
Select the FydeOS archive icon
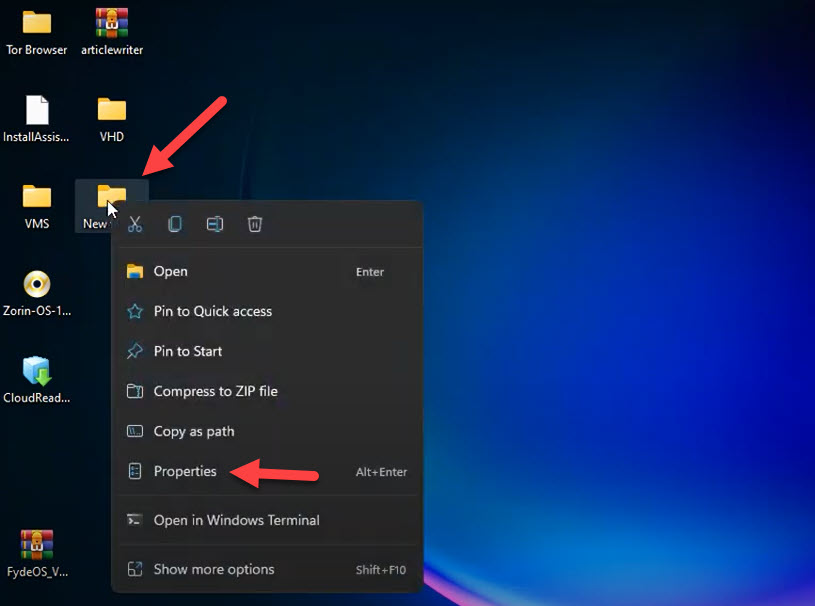37,545
